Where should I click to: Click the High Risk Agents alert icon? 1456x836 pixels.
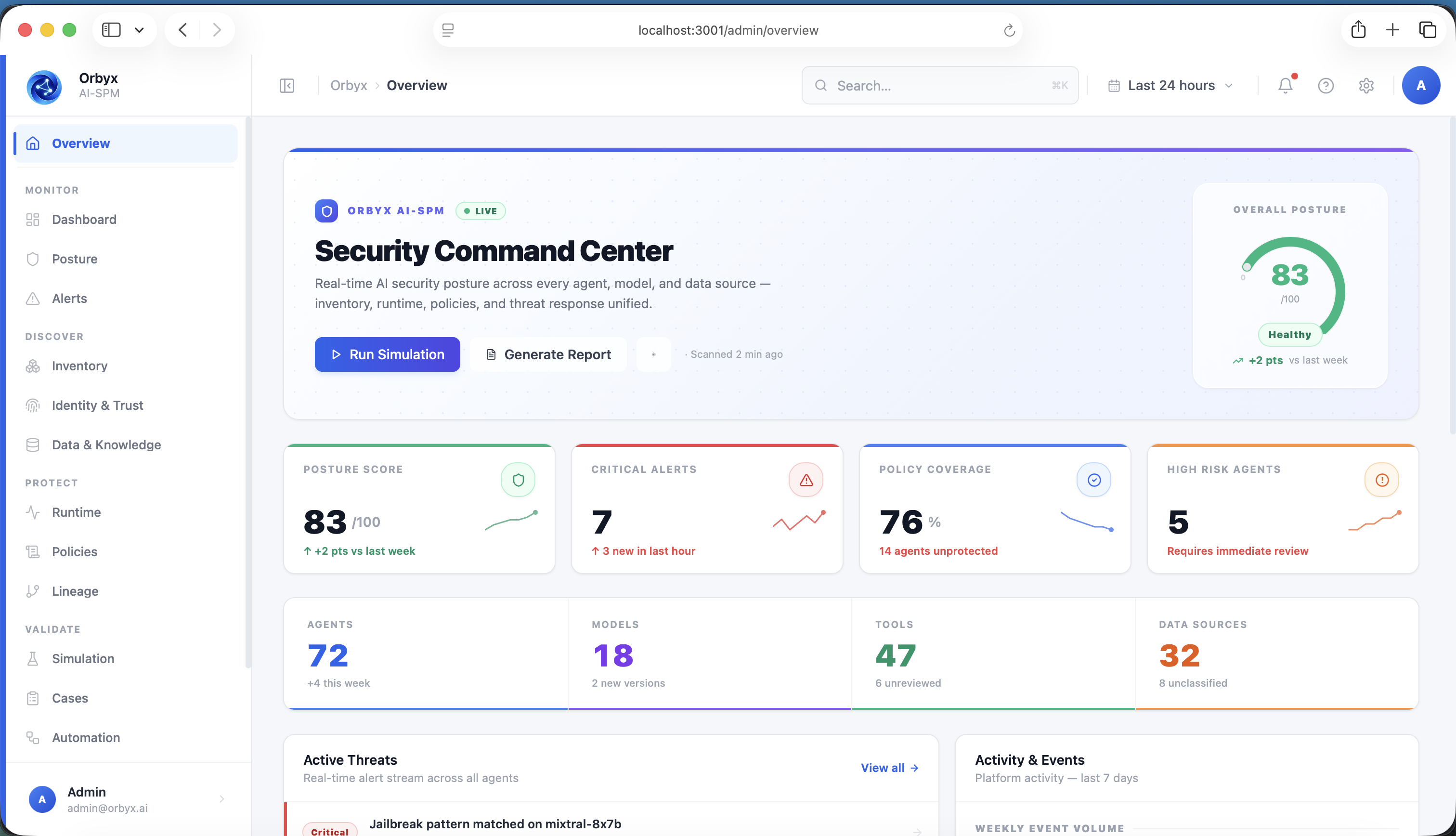click(1382, 480)
